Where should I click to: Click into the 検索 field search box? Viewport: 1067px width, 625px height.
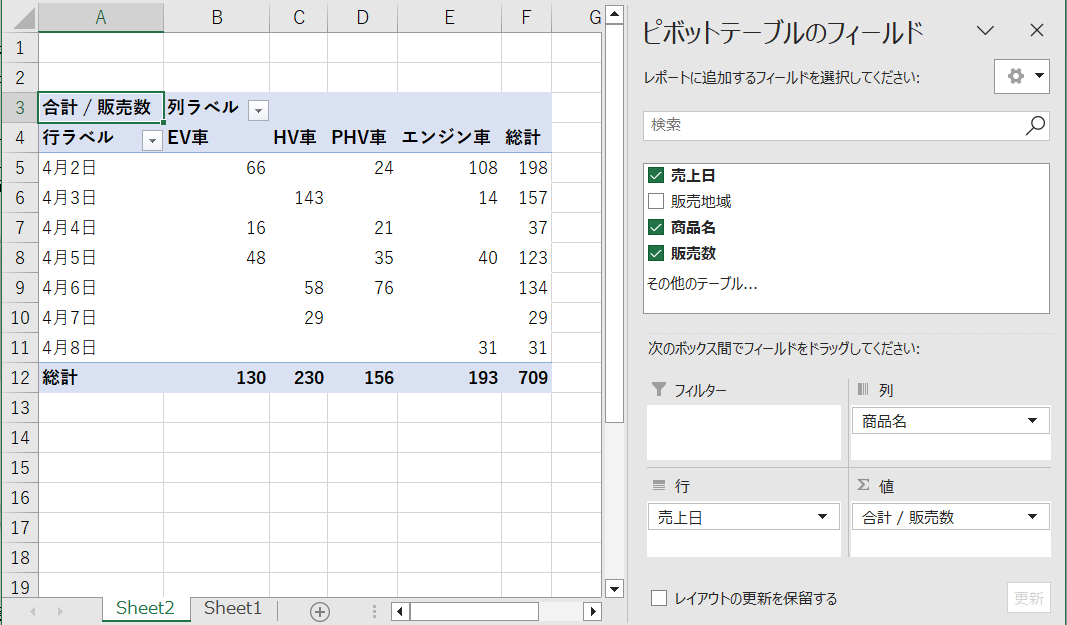(834, 125)
